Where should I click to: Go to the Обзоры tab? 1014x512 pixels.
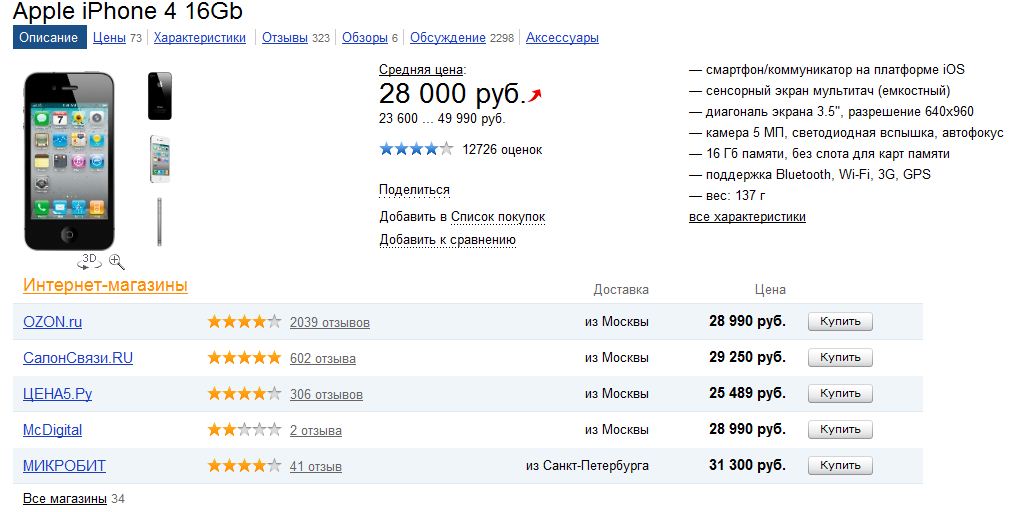tap(365, 38)
